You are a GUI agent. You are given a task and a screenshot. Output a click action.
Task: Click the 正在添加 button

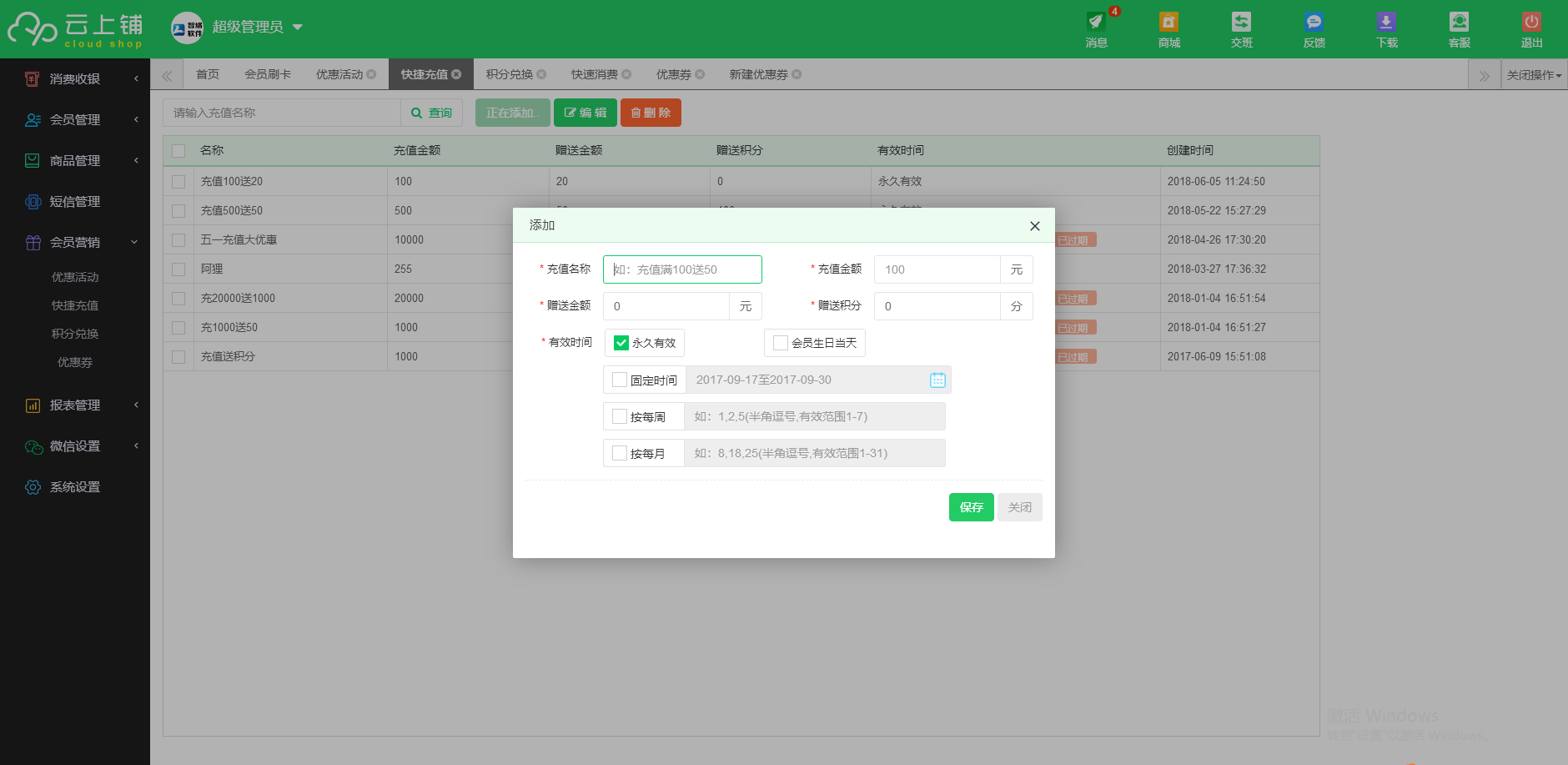(x=512, y=113)
